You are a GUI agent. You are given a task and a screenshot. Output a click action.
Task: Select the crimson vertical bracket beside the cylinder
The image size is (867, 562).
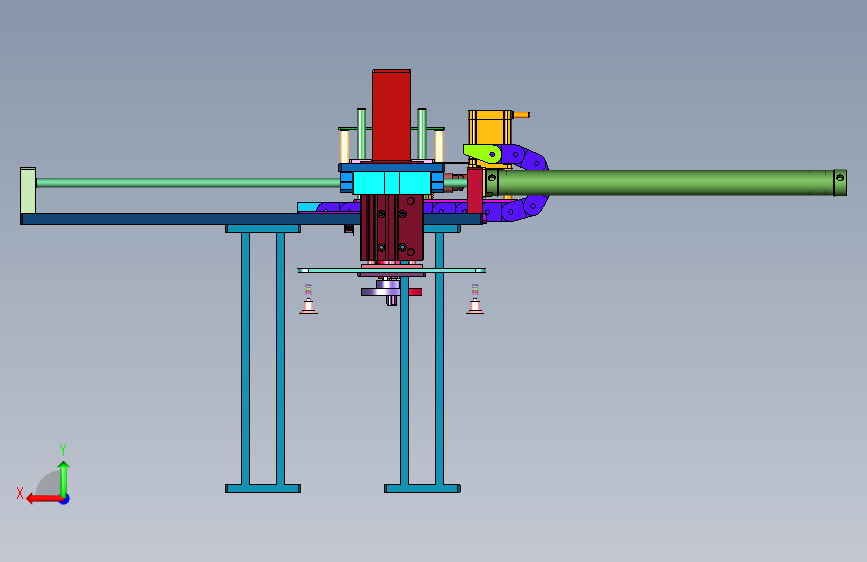[x=474, y=191]
